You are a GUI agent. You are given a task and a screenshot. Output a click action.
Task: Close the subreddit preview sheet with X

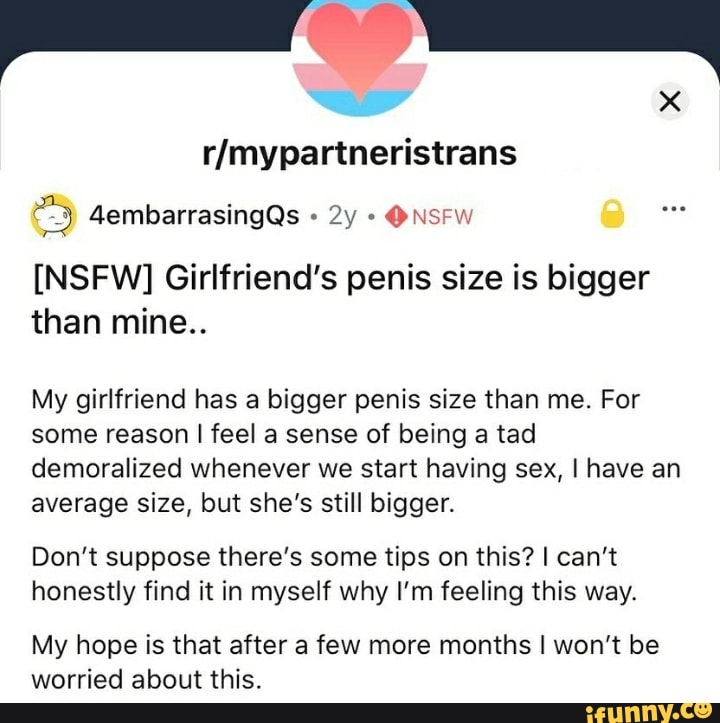670,101
